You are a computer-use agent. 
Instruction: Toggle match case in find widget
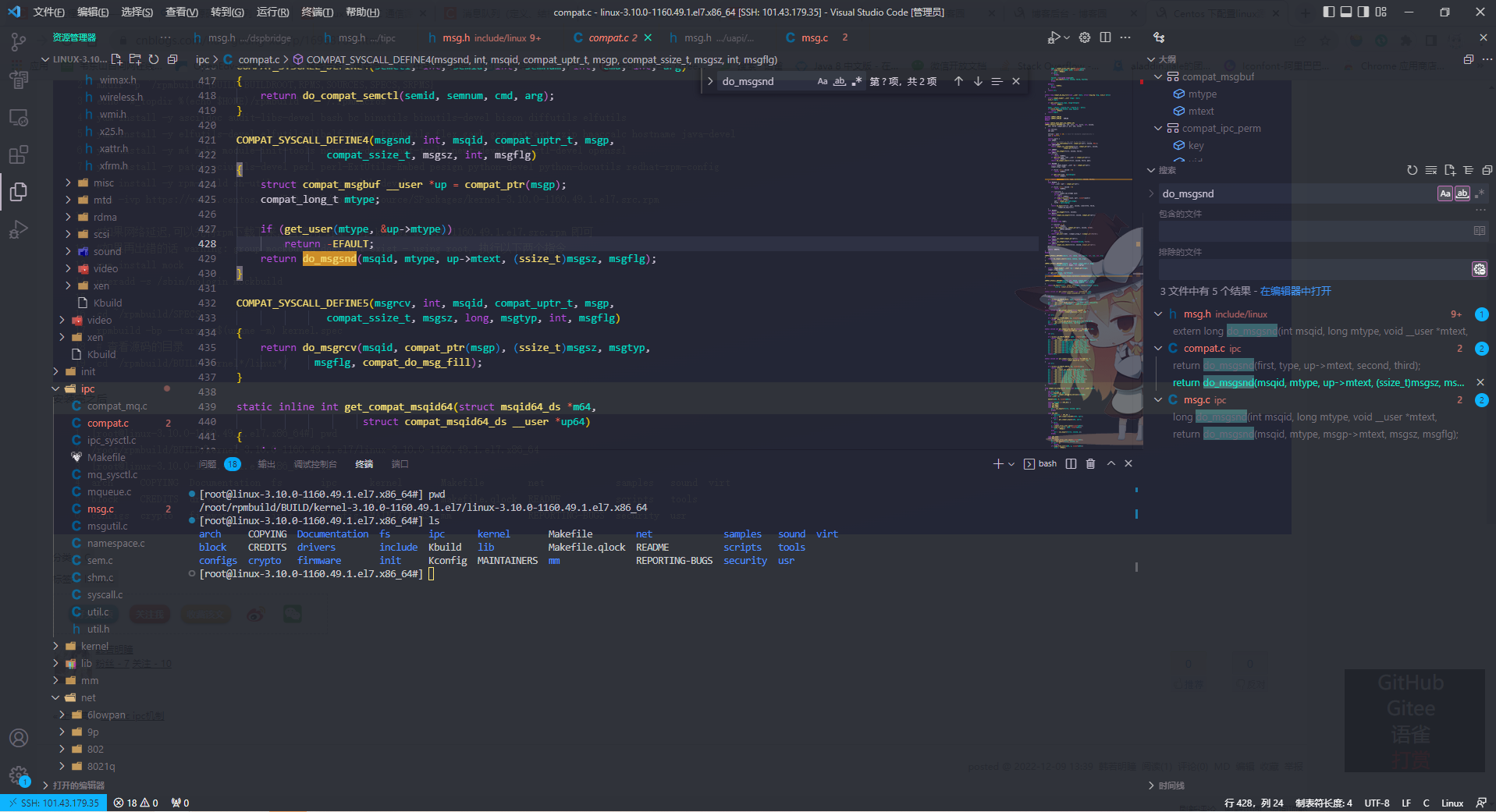pos(823,81)
